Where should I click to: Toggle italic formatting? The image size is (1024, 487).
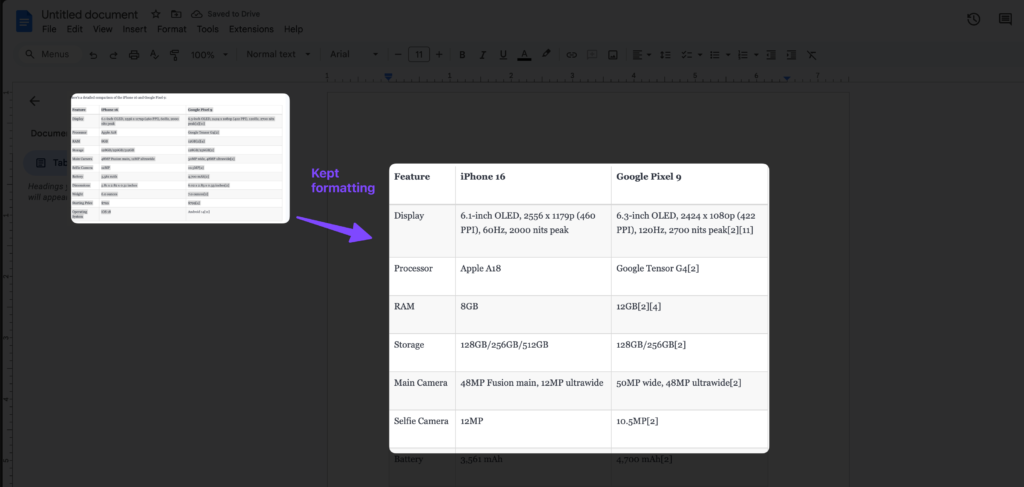(482, 54)
